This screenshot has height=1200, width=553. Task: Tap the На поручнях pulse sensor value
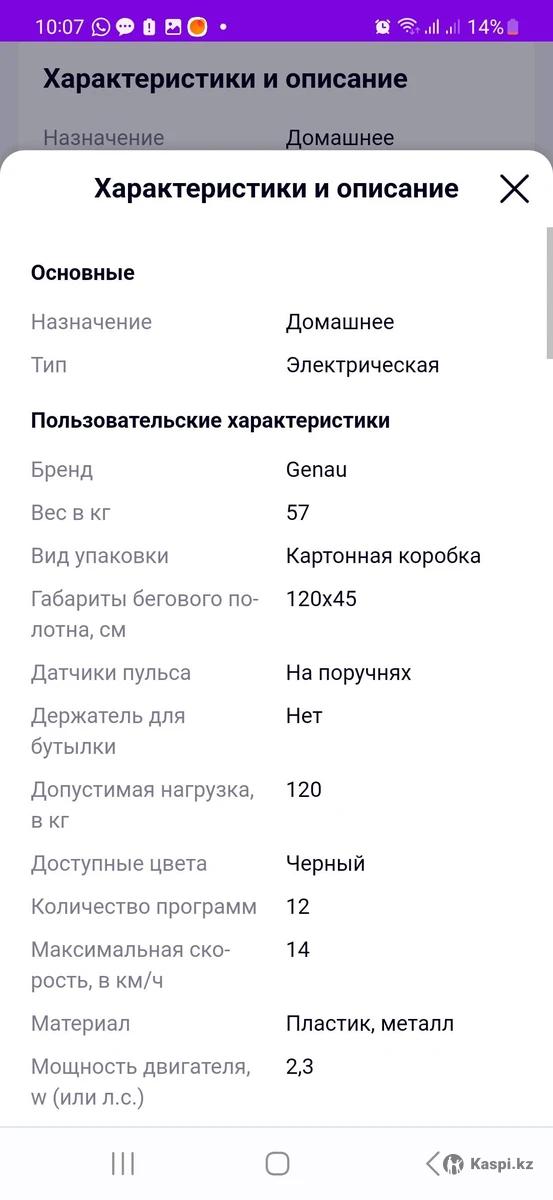(348, 673)
